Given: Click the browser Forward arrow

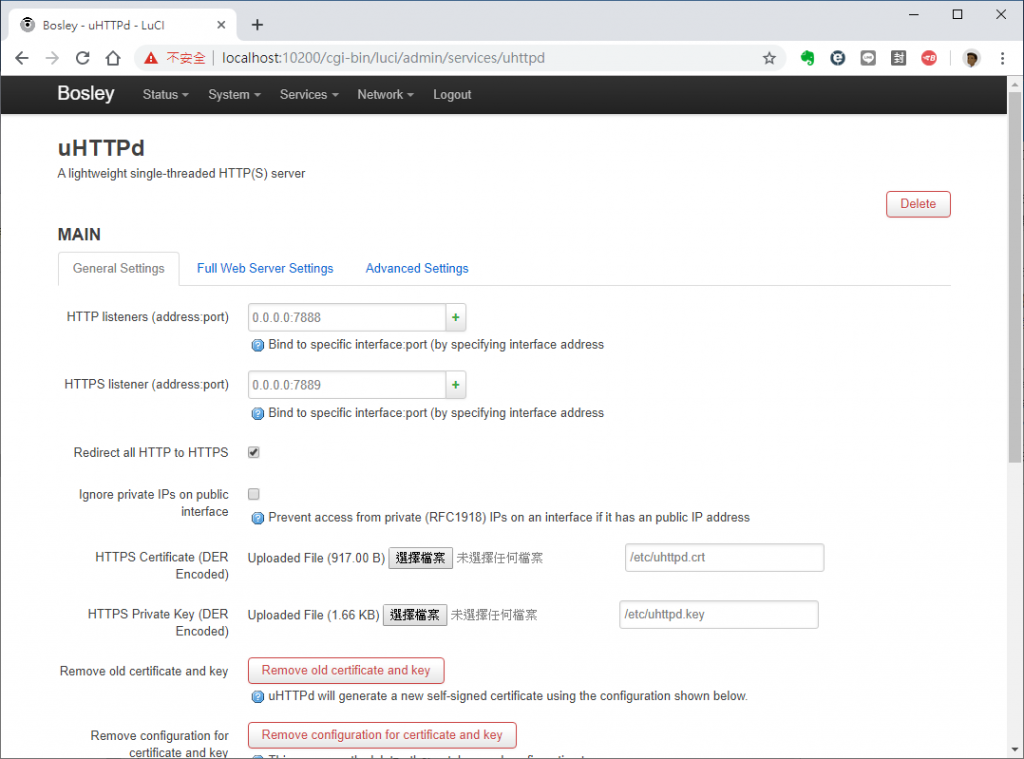Looking at the screenshot, I should pos(52,58).
